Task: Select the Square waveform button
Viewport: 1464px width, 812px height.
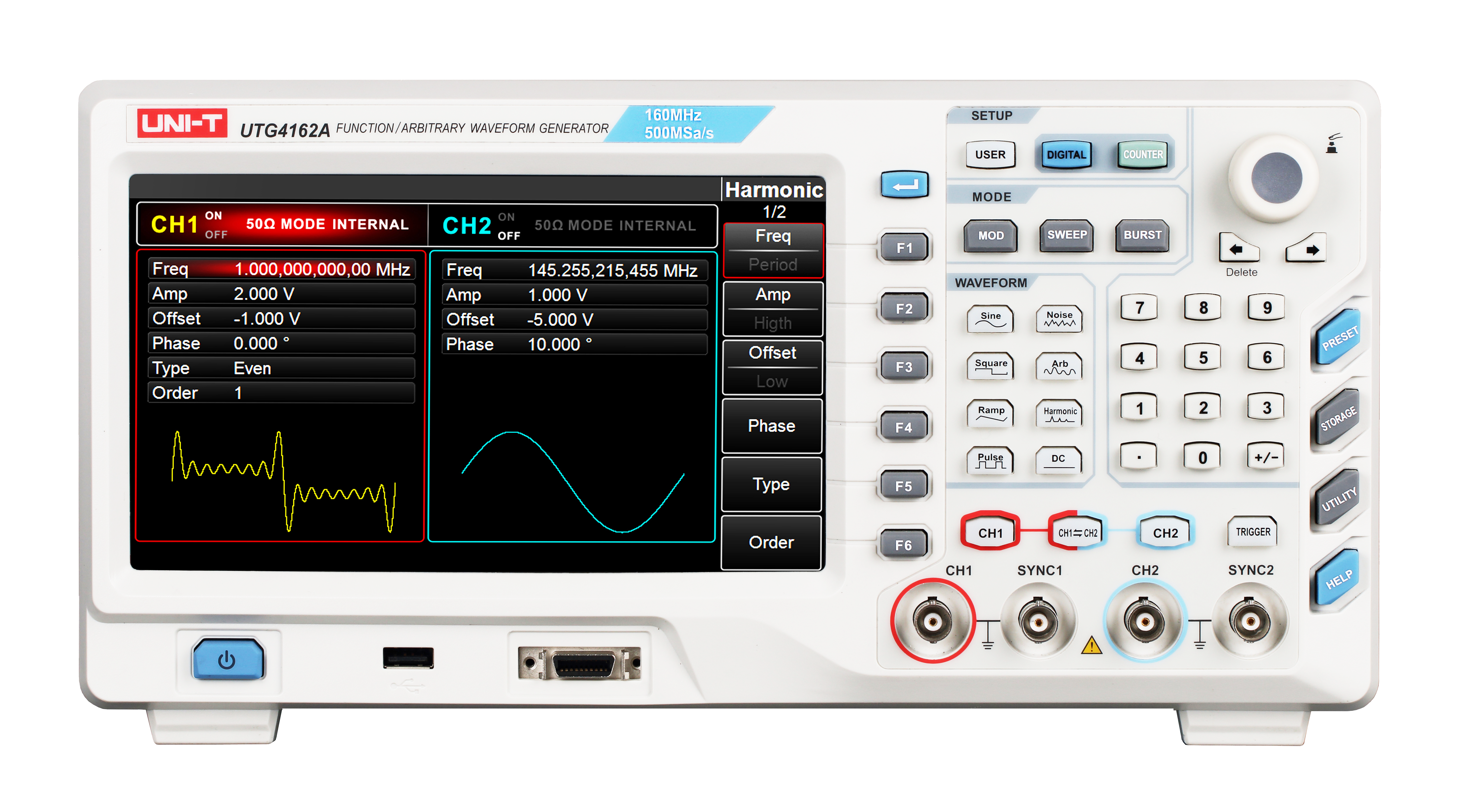Action: click(990, 366)
